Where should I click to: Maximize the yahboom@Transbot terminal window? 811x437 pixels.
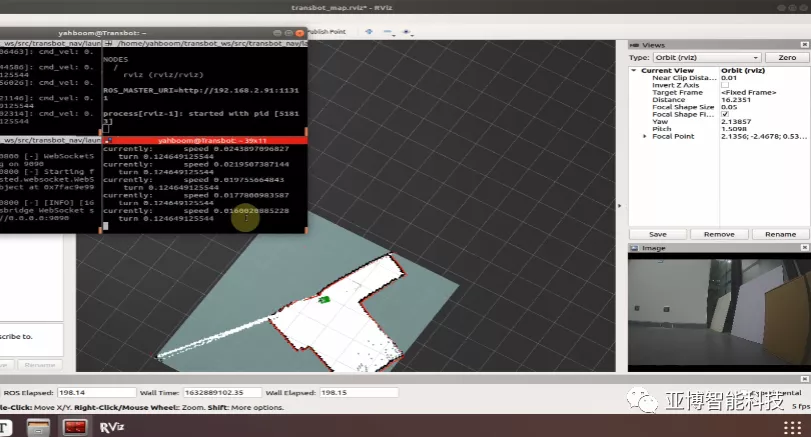289,33
